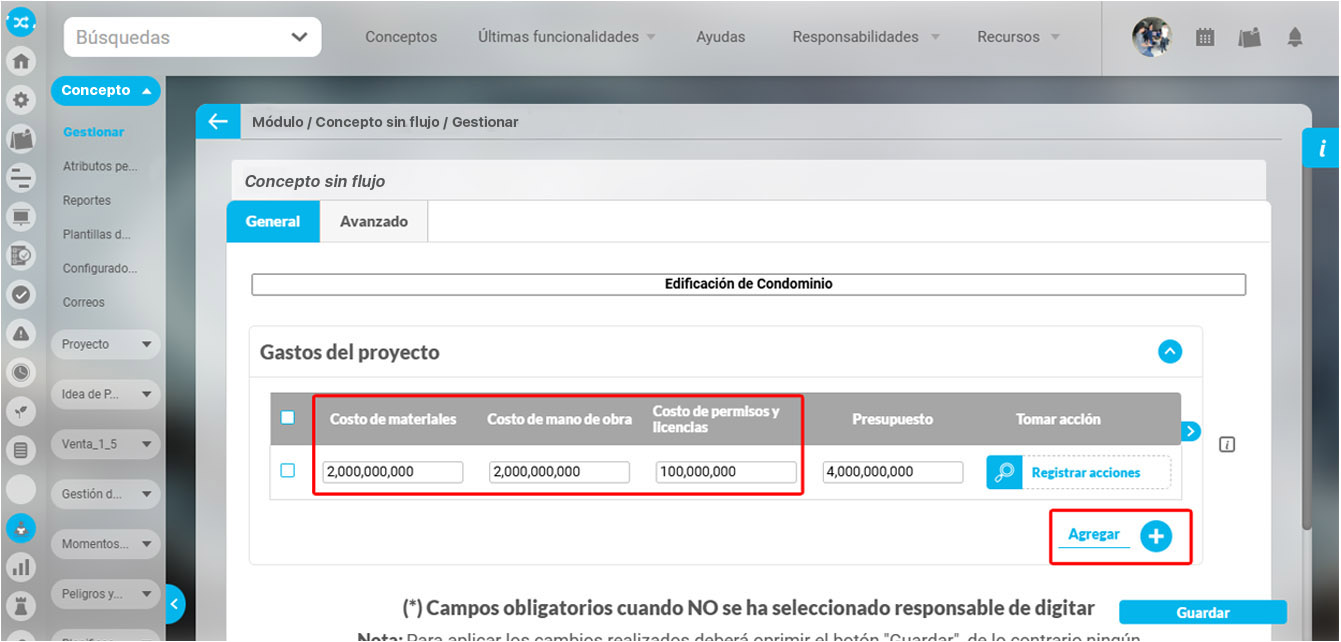This screenshot has height=642, width=1341.
Task: Click the magnifier icon beside Registrar acciones
Action: point(1004,472)
